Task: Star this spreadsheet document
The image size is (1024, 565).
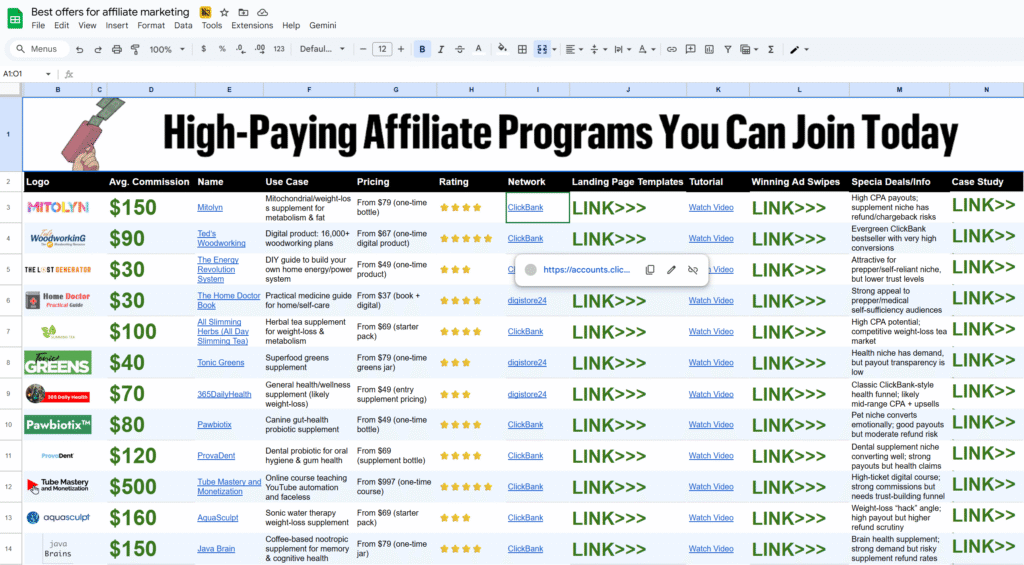Action: 224,11
